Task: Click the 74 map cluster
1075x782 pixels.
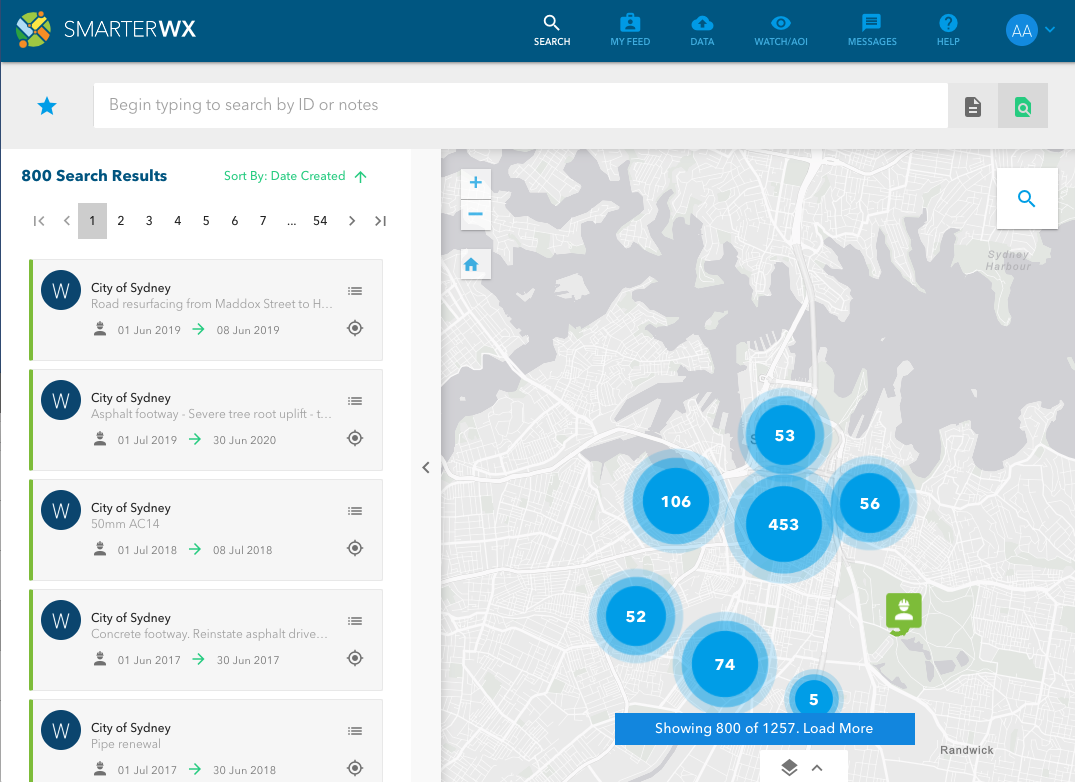Action: tap(725, 664)
